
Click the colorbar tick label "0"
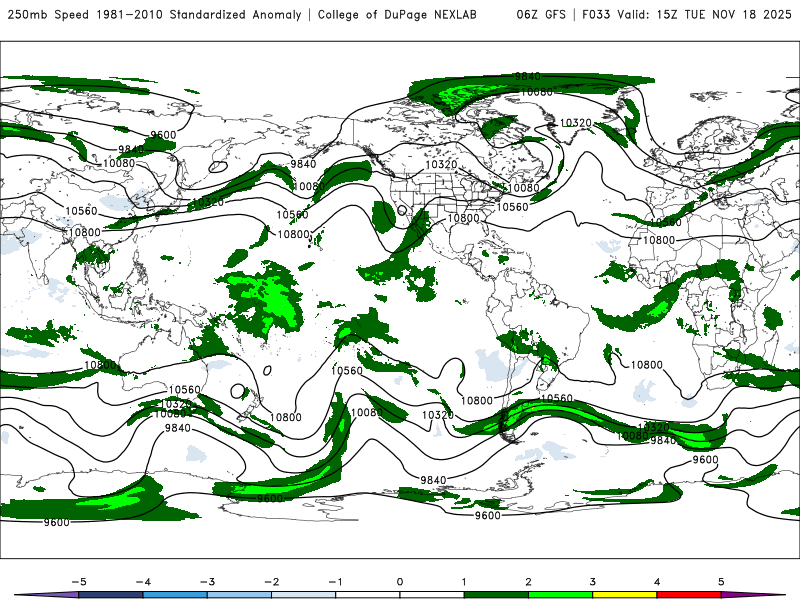(x=399, y=582)
